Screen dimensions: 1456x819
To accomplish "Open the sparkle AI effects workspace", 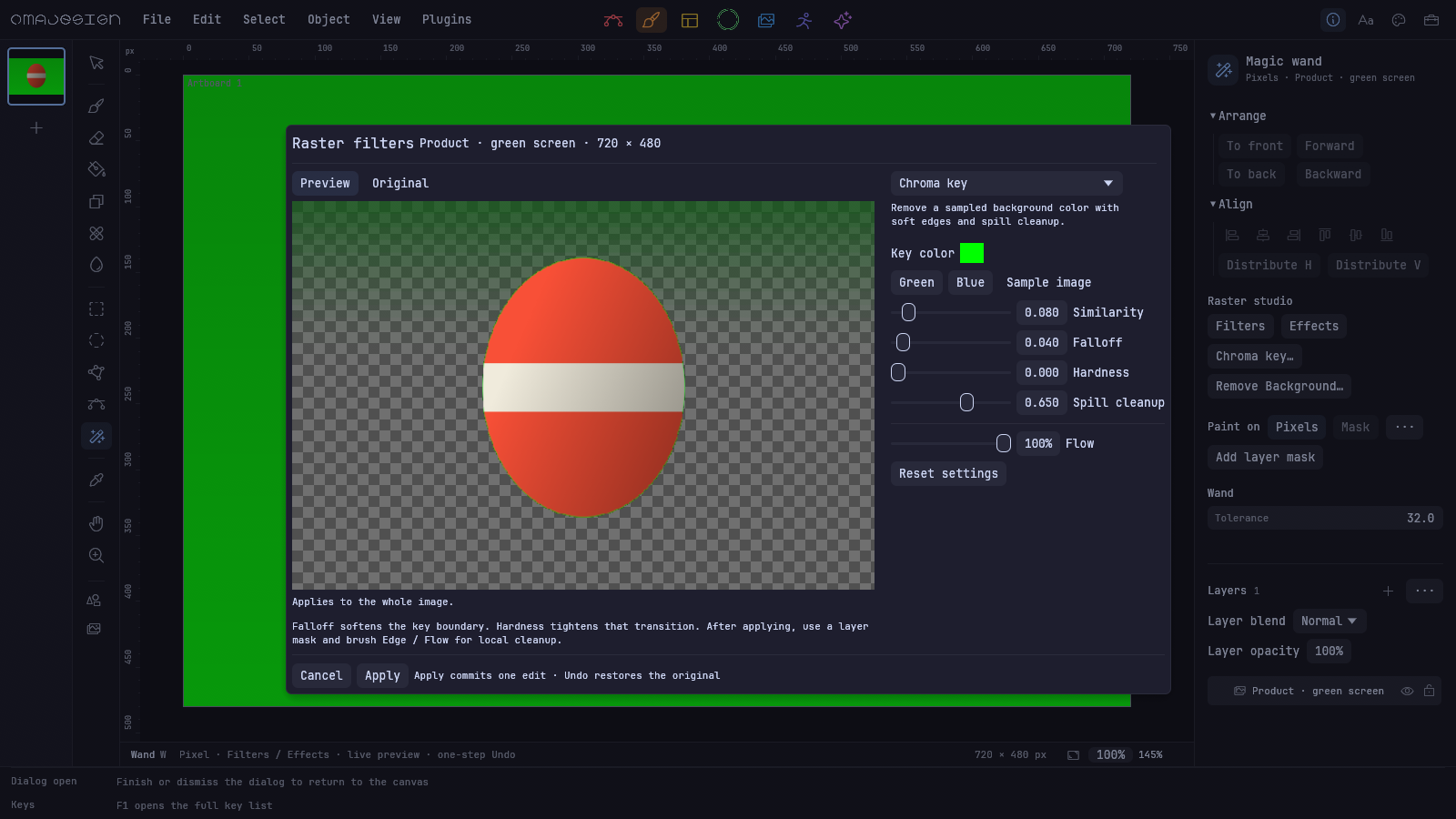I will [843, 20].
